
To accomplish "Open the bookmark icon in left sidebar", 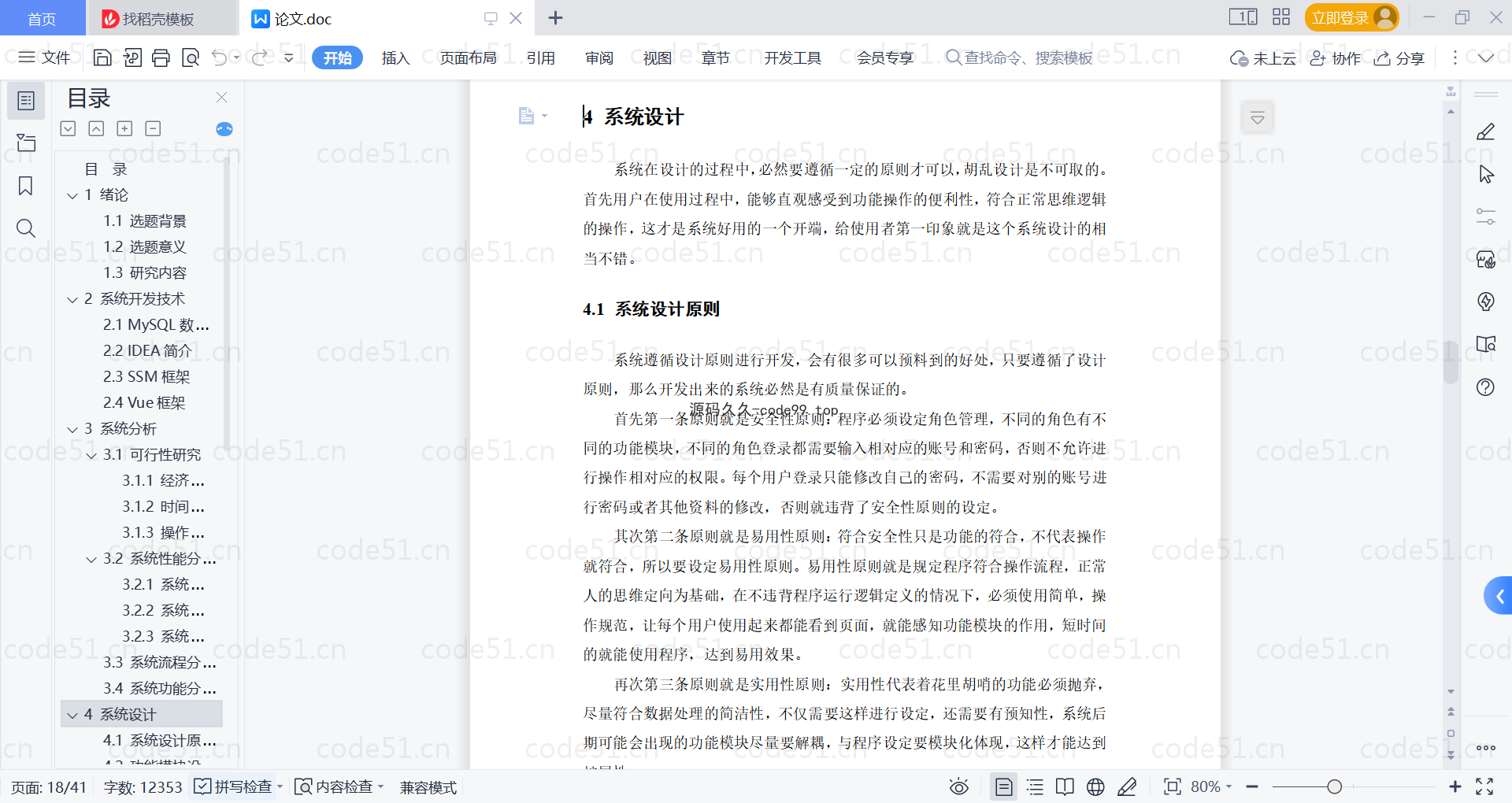I will [x=26, y=186].
